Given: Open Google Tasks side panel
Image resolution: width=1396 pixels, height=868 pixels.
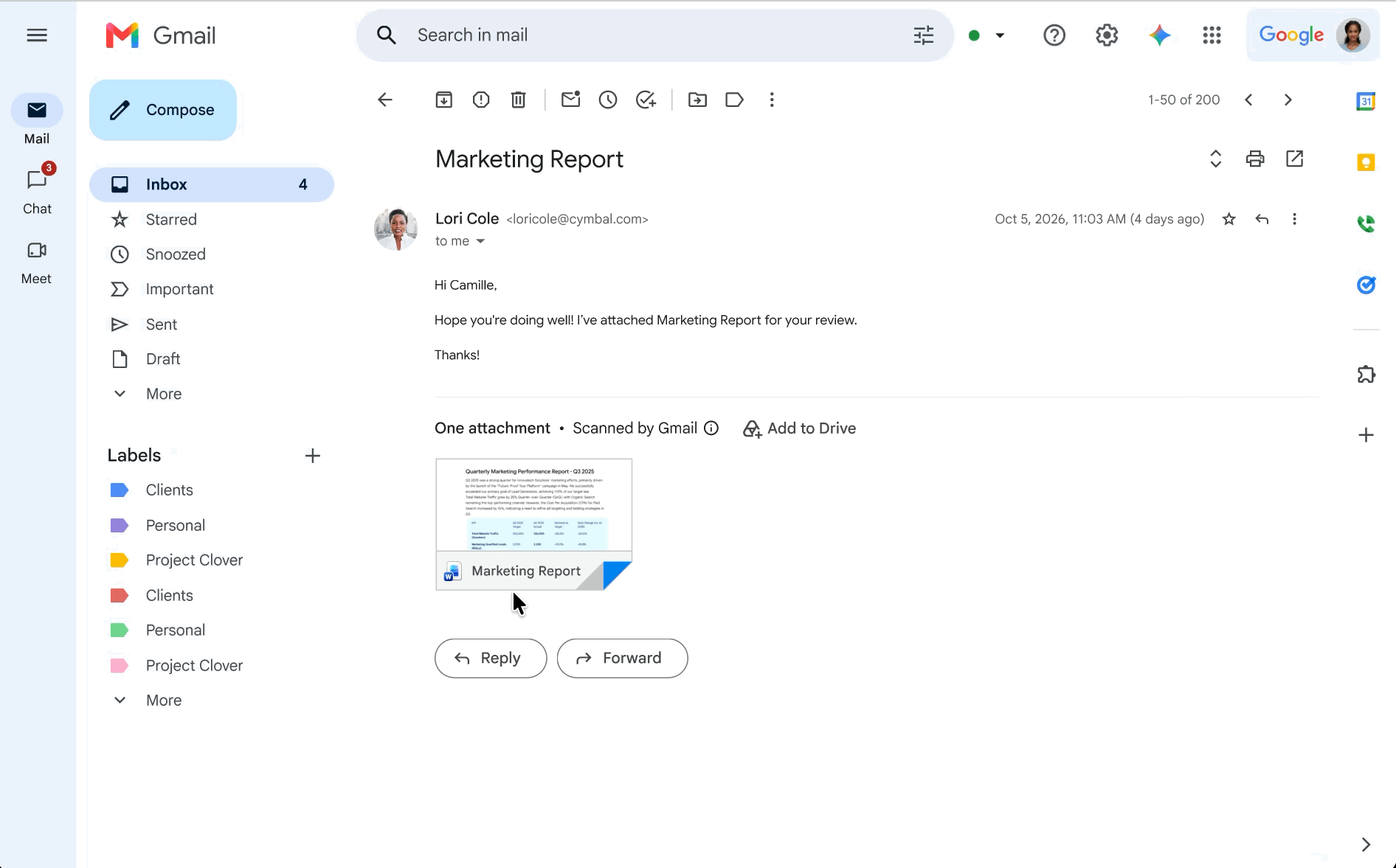Looking at the screenshot, I should point(1366,285).
